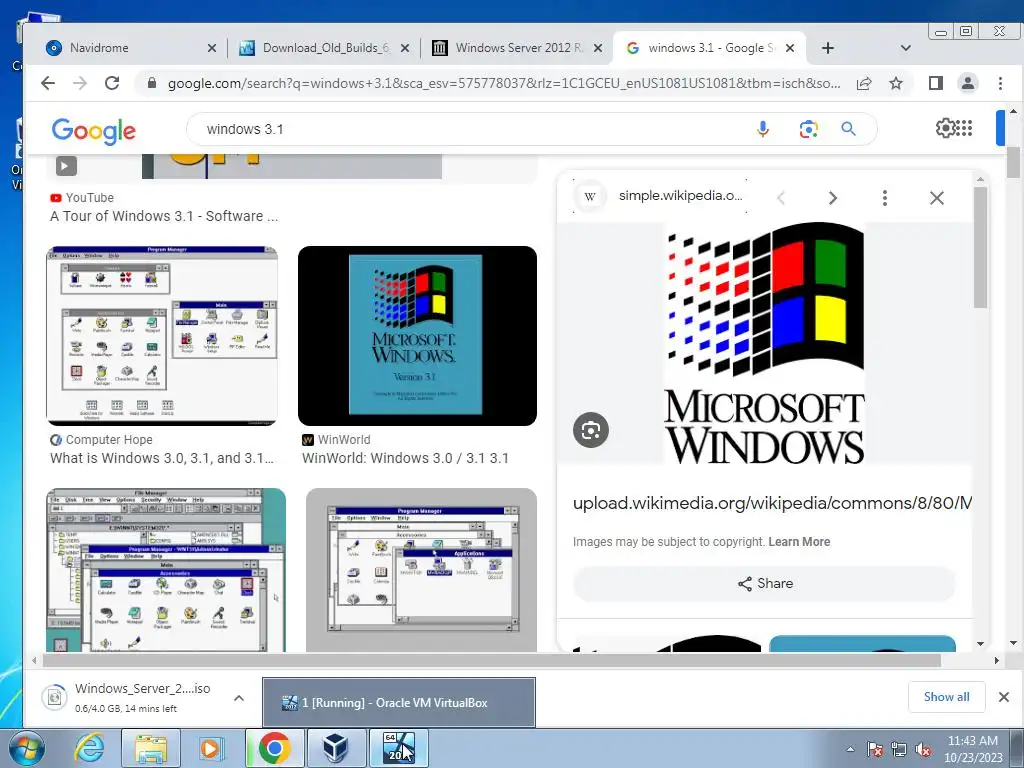Switch to the Navidrome tab
Image resolution: width=1024 pixels, height=768 pixels.
pos(124,48)
